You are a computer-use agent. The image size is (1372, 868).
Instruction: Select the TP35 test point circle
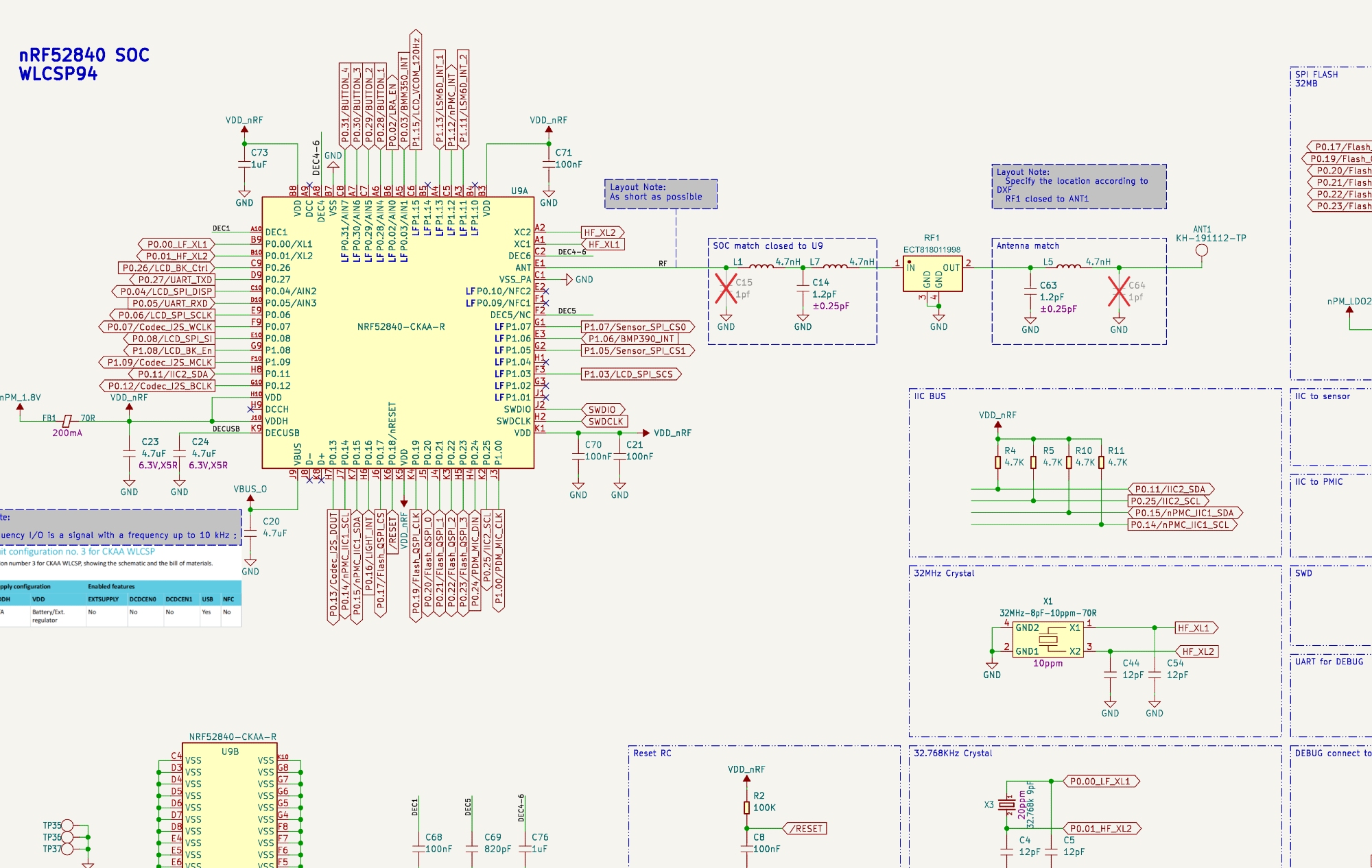[x=67, y=825]
